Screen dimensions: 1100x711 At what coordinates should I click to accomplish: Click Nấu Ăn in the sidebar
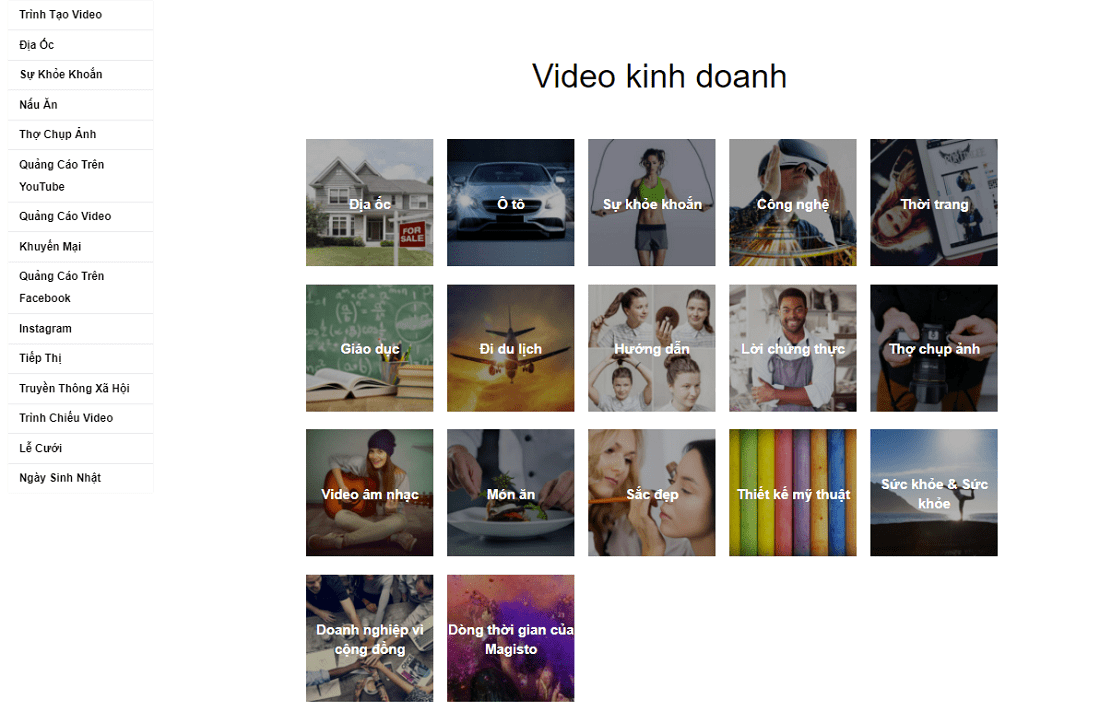(38, 105)
